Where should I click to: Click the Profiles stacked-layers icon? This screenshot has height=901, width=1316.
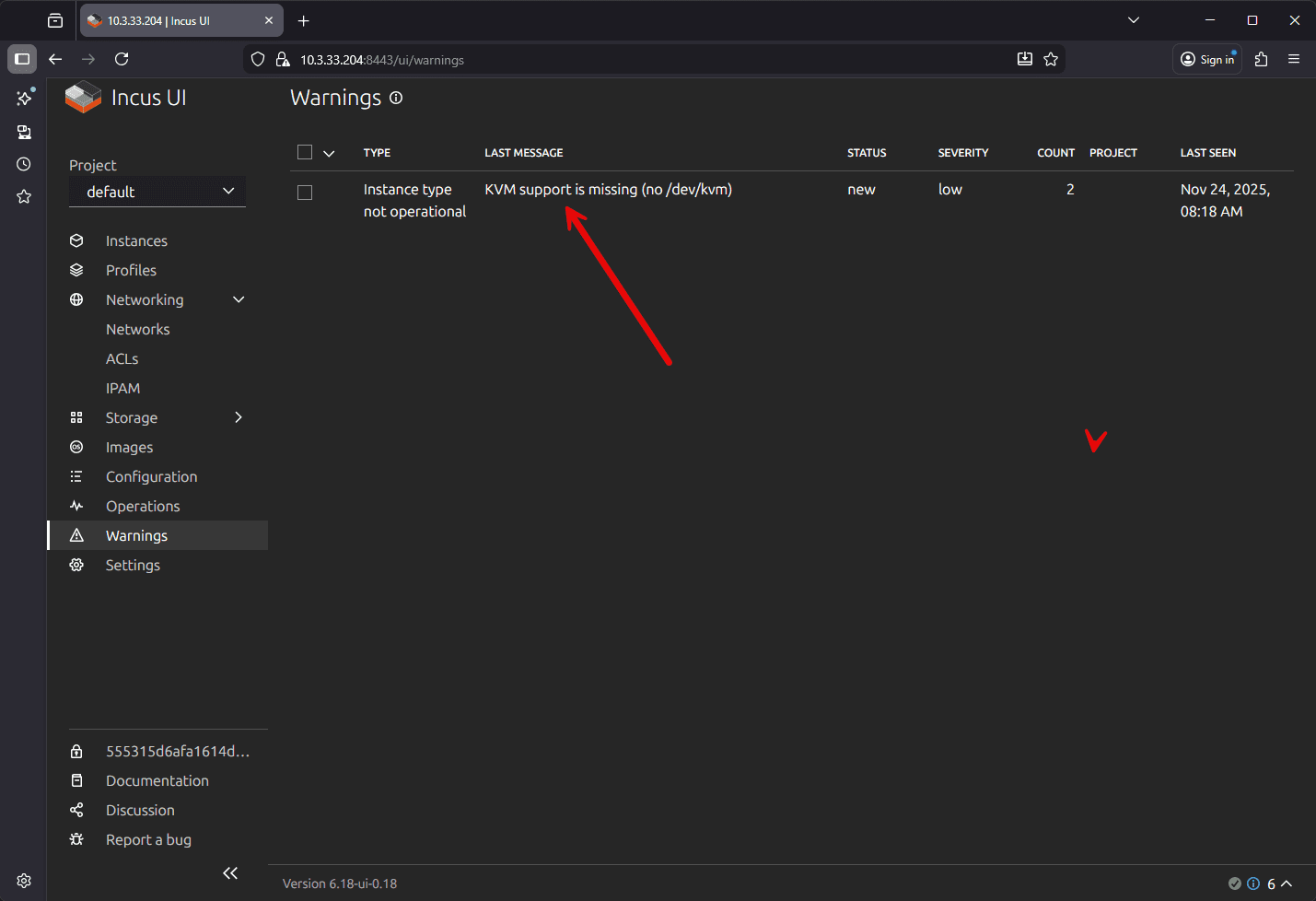(77, 270)
